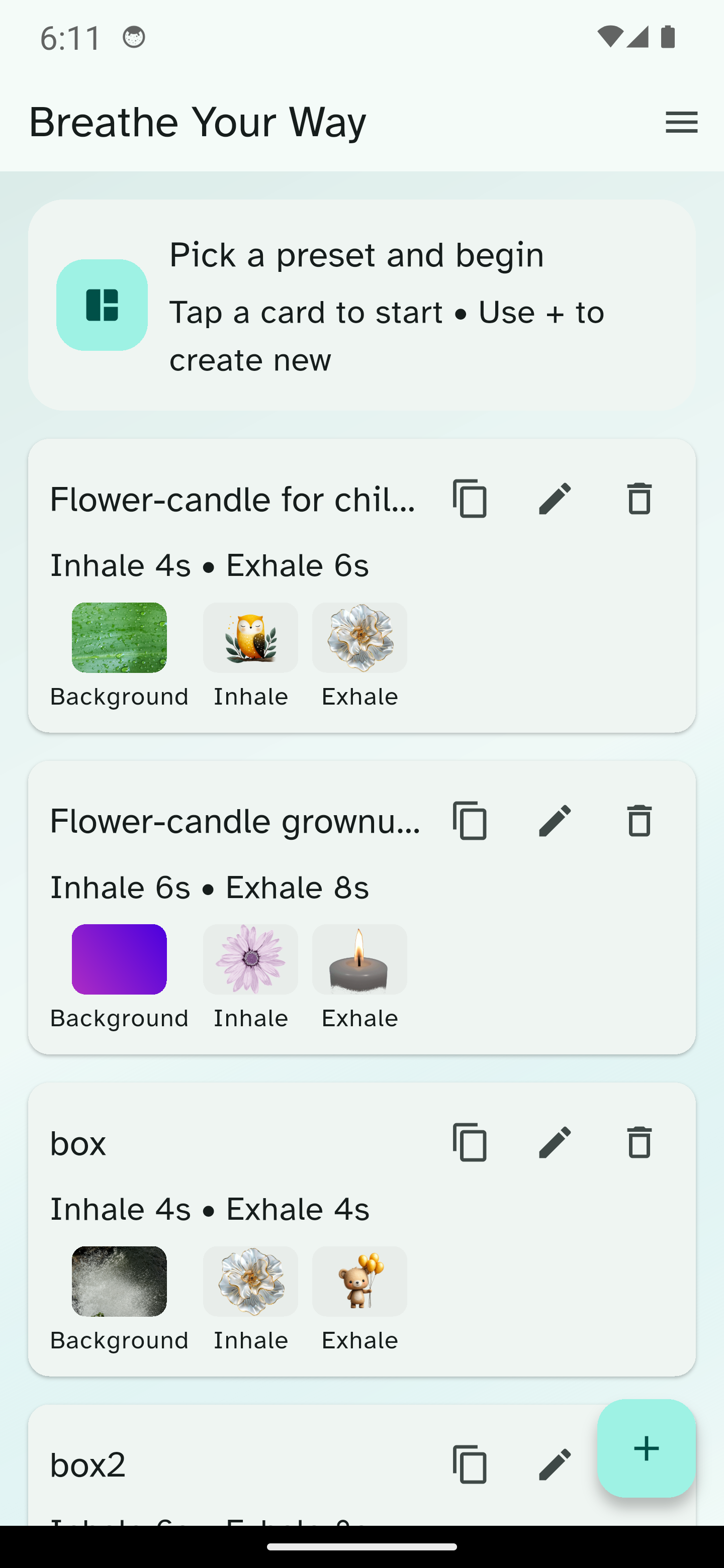Duplicate the box preset
Image resolution: width=724 pixels, height=1568 pixels.
click(x=470, y=1142)
